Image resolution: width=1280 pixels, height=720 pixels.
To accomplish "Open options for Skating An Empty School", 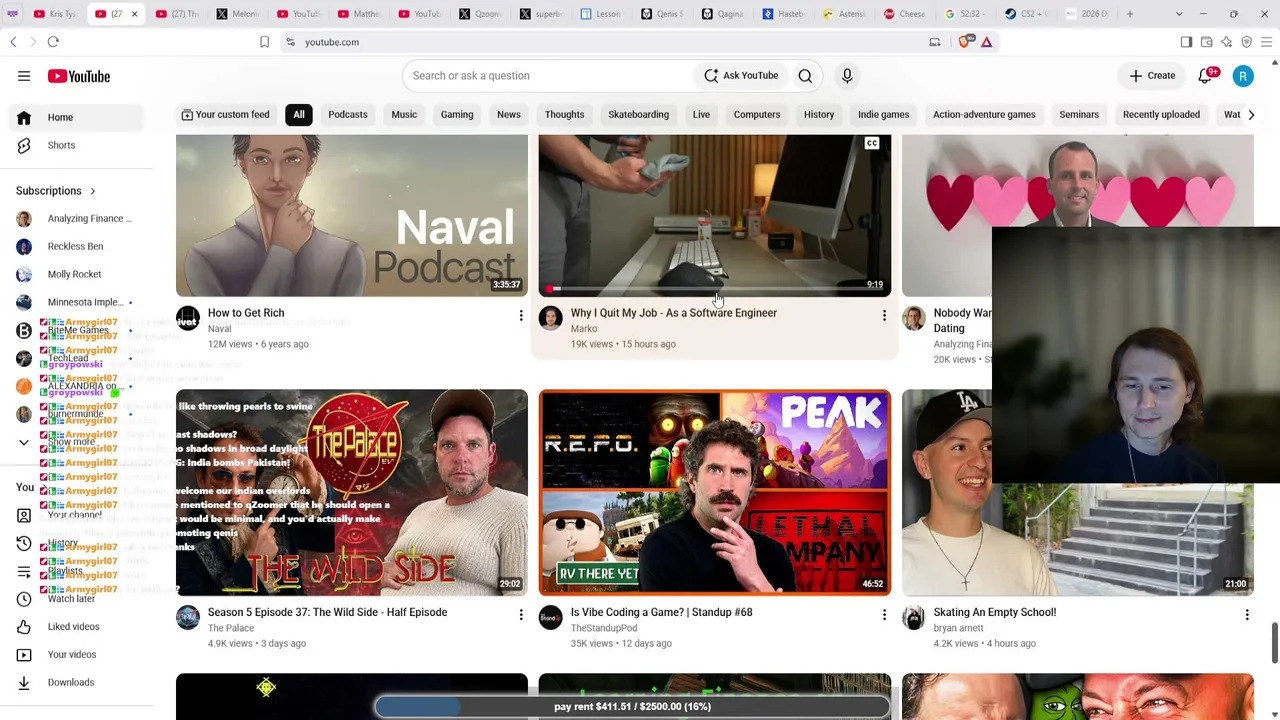I will coord(1247,615).
